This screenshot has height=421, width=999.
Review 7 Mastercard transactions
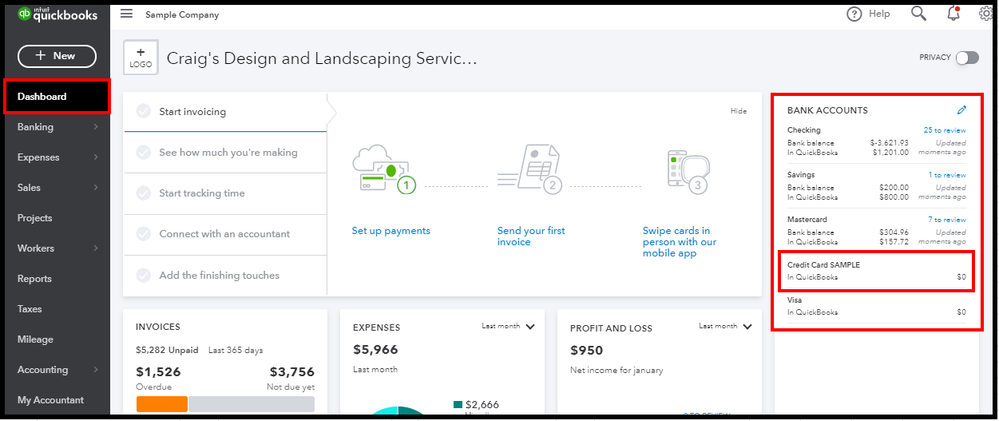click(x=947, y=219)
